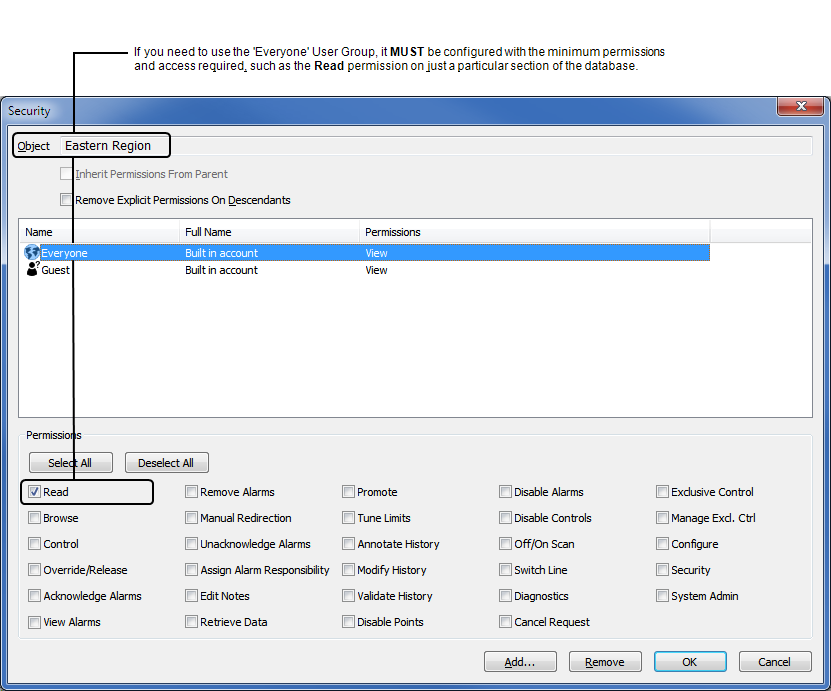Toggle the Acknowledge Alarms checkbox

coord(35,596)
